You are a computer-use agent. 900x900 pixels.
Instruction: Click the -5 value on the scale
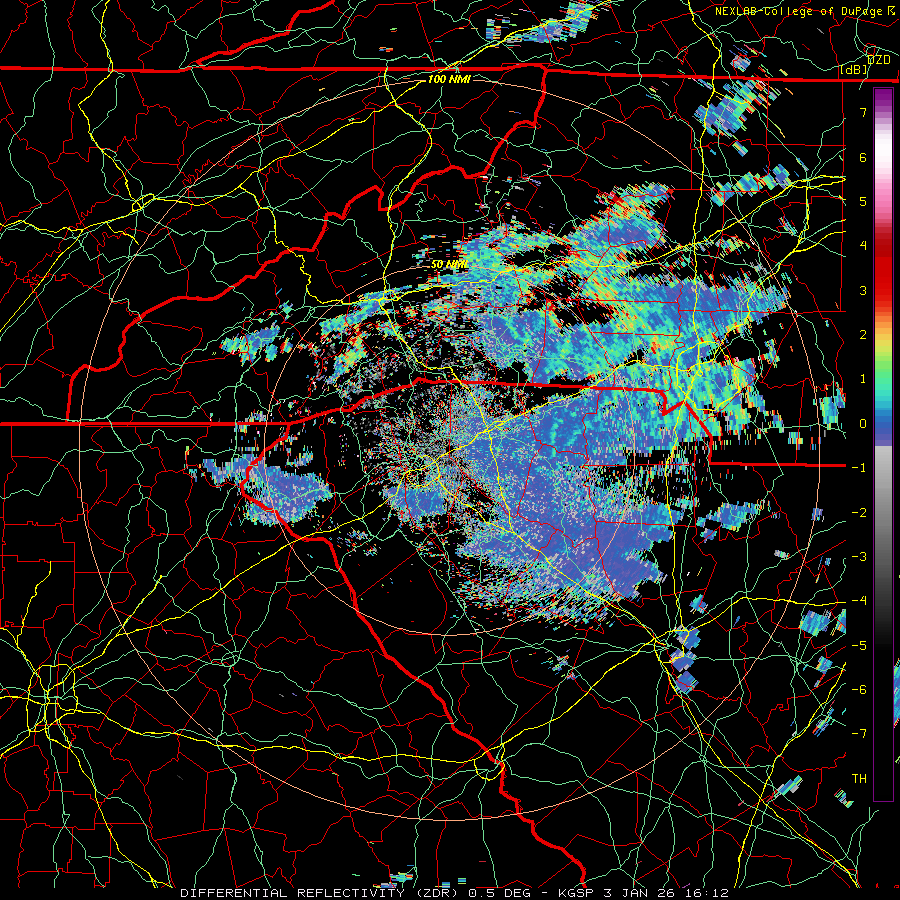(x=859, y=646)
